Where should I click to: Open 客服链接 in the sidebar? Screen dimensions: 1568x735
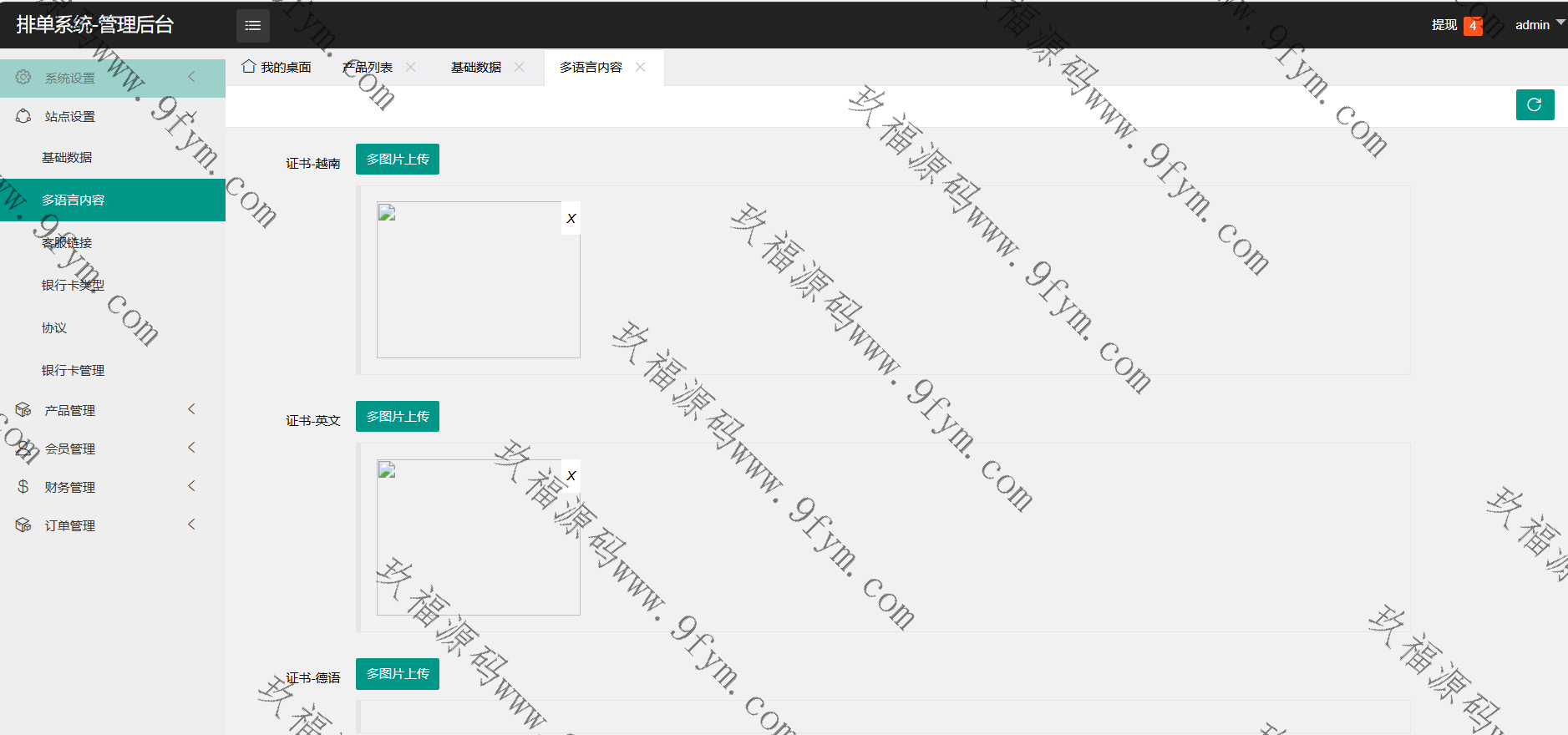point(67,243)
